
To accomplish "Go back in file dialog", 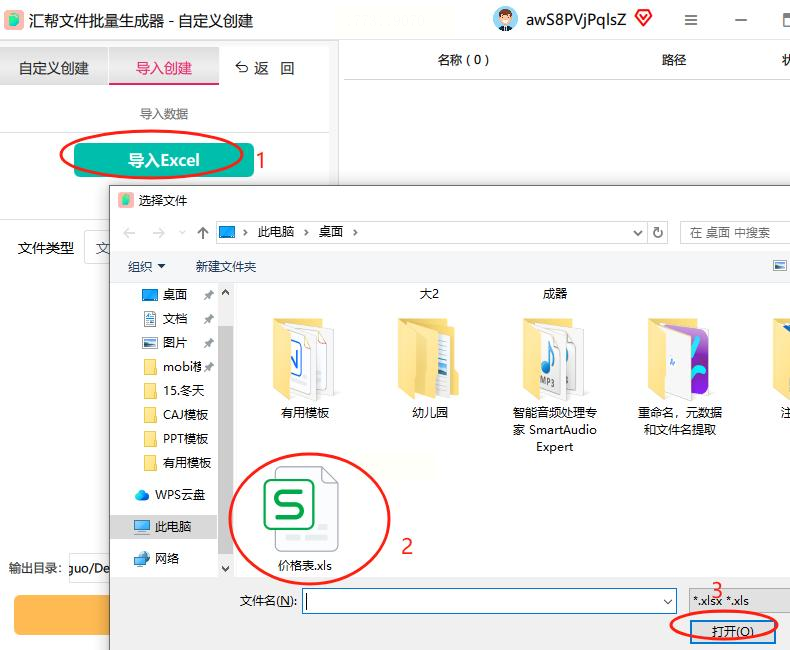I will click(x=129, y=233).
